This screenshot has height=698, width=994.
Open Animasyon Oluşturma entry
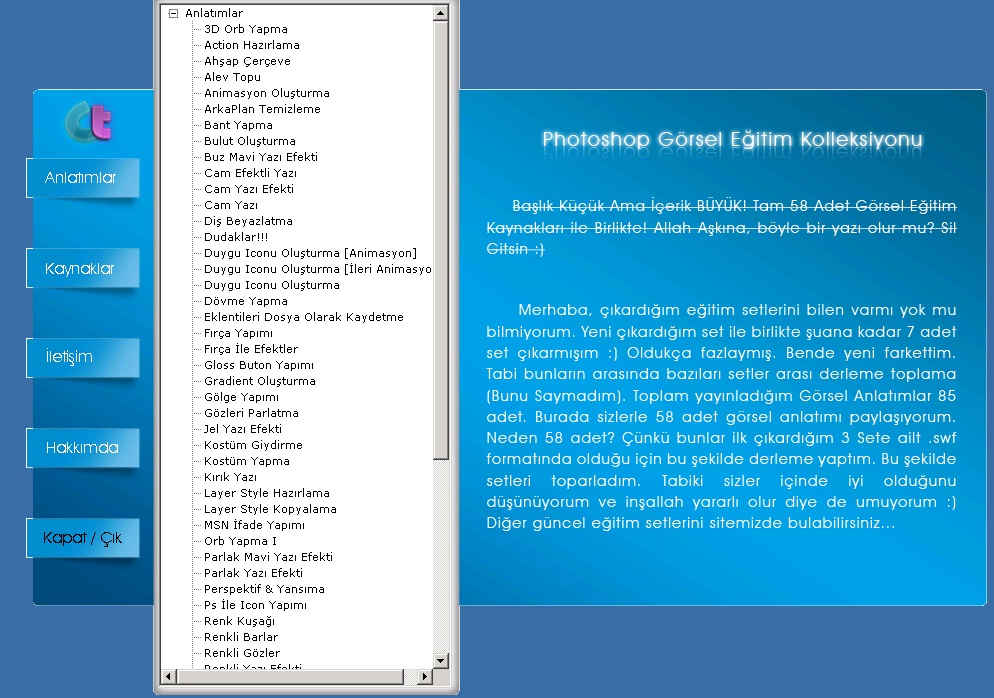click(267, 93)
